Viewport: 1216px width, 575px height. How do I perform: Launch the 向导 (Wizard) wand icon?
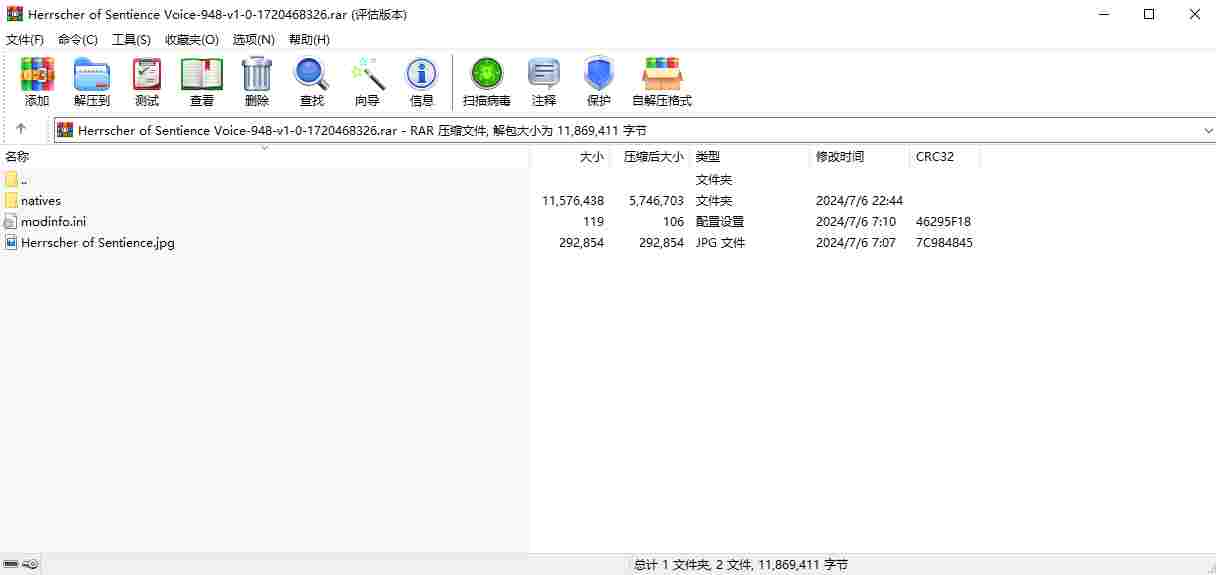coord(367,74)
